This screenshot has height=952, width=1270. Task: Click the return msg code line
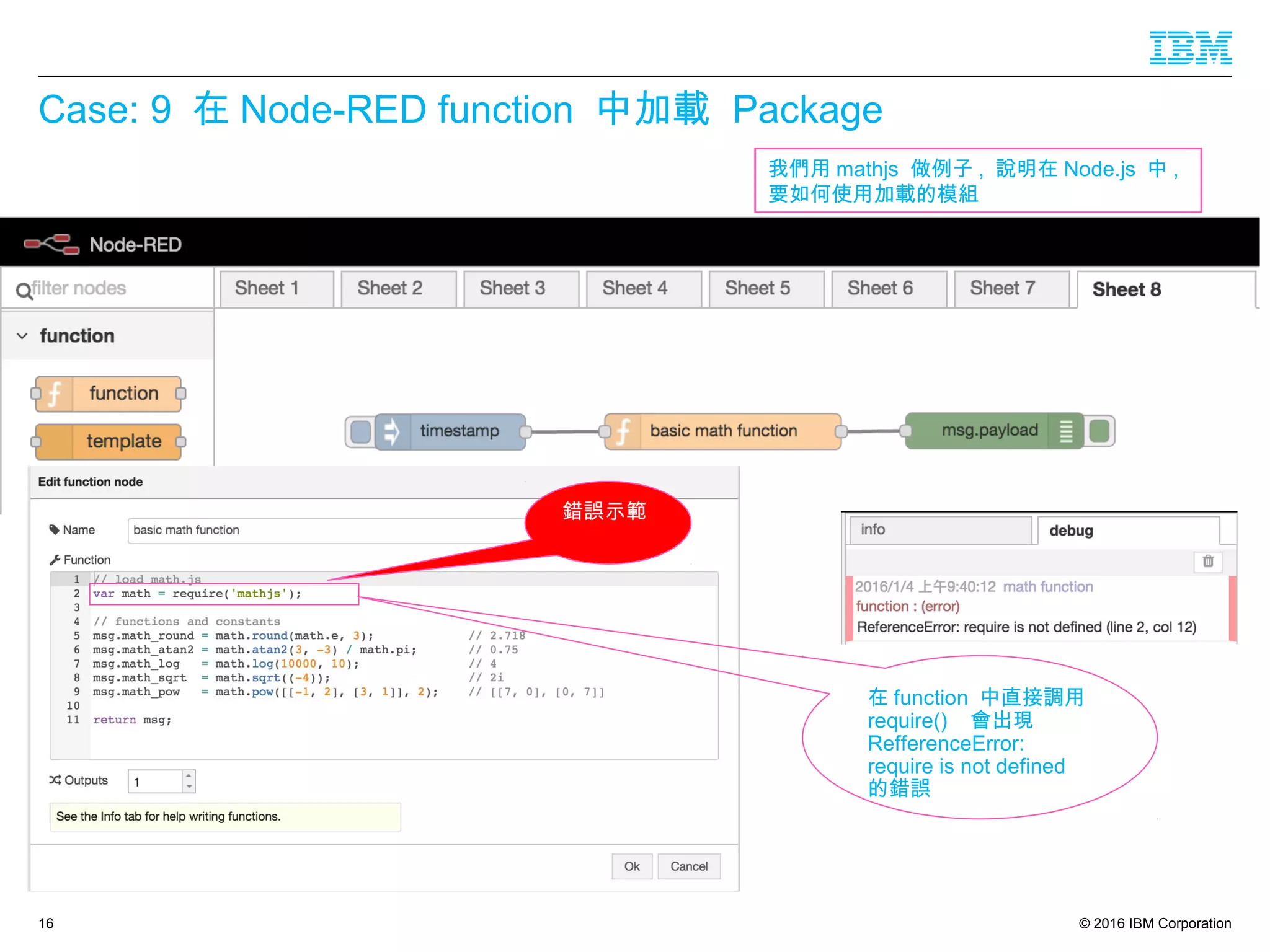click(132, 720)
